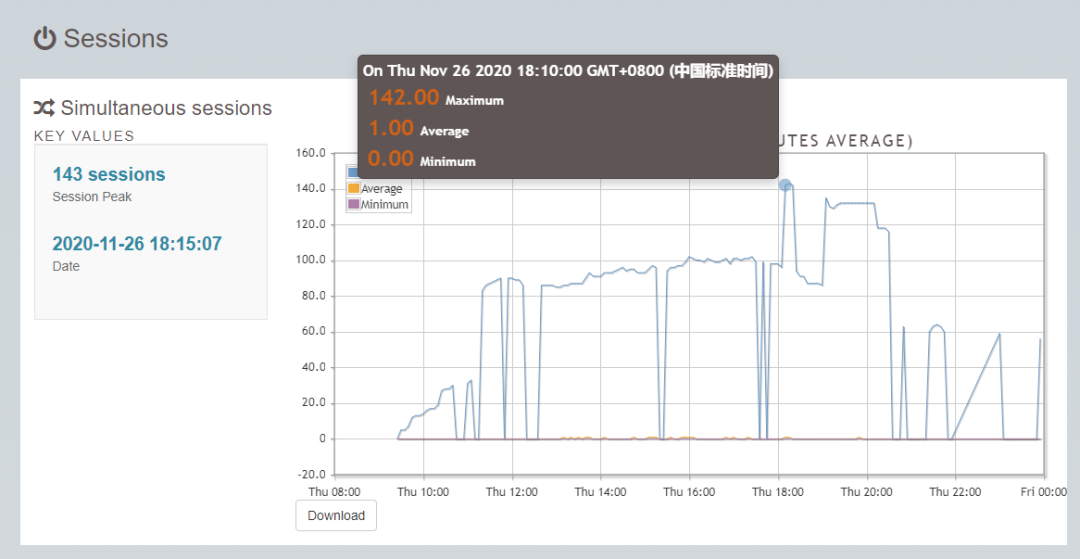Click the Thu 08:00 axis label

tap(333, 492)
